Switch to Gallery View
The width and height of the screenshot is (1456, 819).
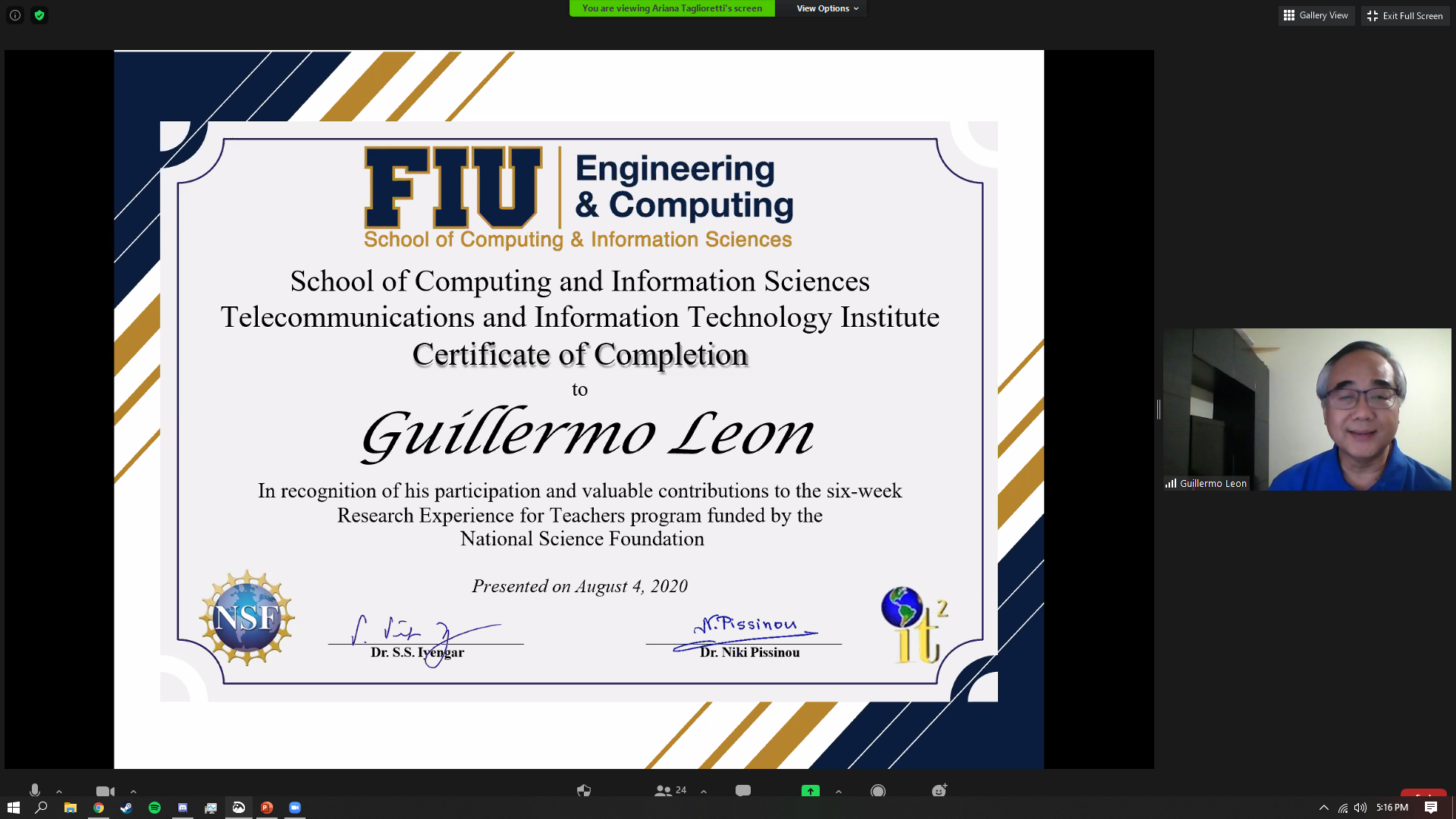click(1316, 15)
